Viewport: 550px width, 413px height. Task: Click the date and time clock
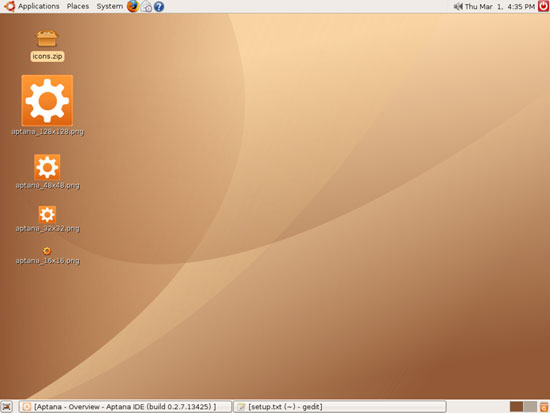coord(499,7)
